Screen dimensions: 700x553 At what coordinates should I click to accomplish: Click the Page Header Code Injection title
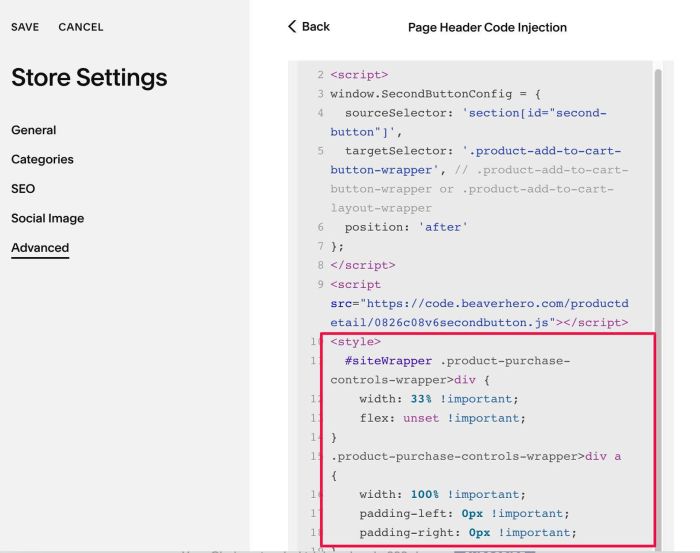point(487,28)
